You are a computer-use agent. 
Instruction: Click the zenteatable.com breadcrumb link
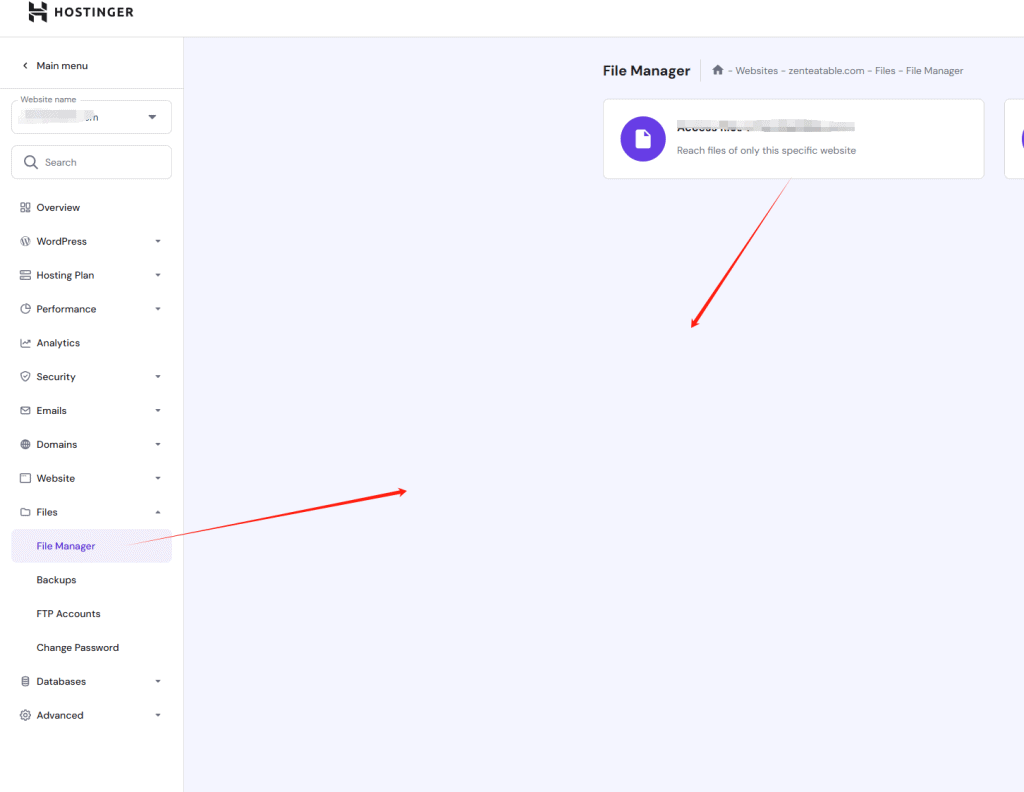click(x=826, y=71)
